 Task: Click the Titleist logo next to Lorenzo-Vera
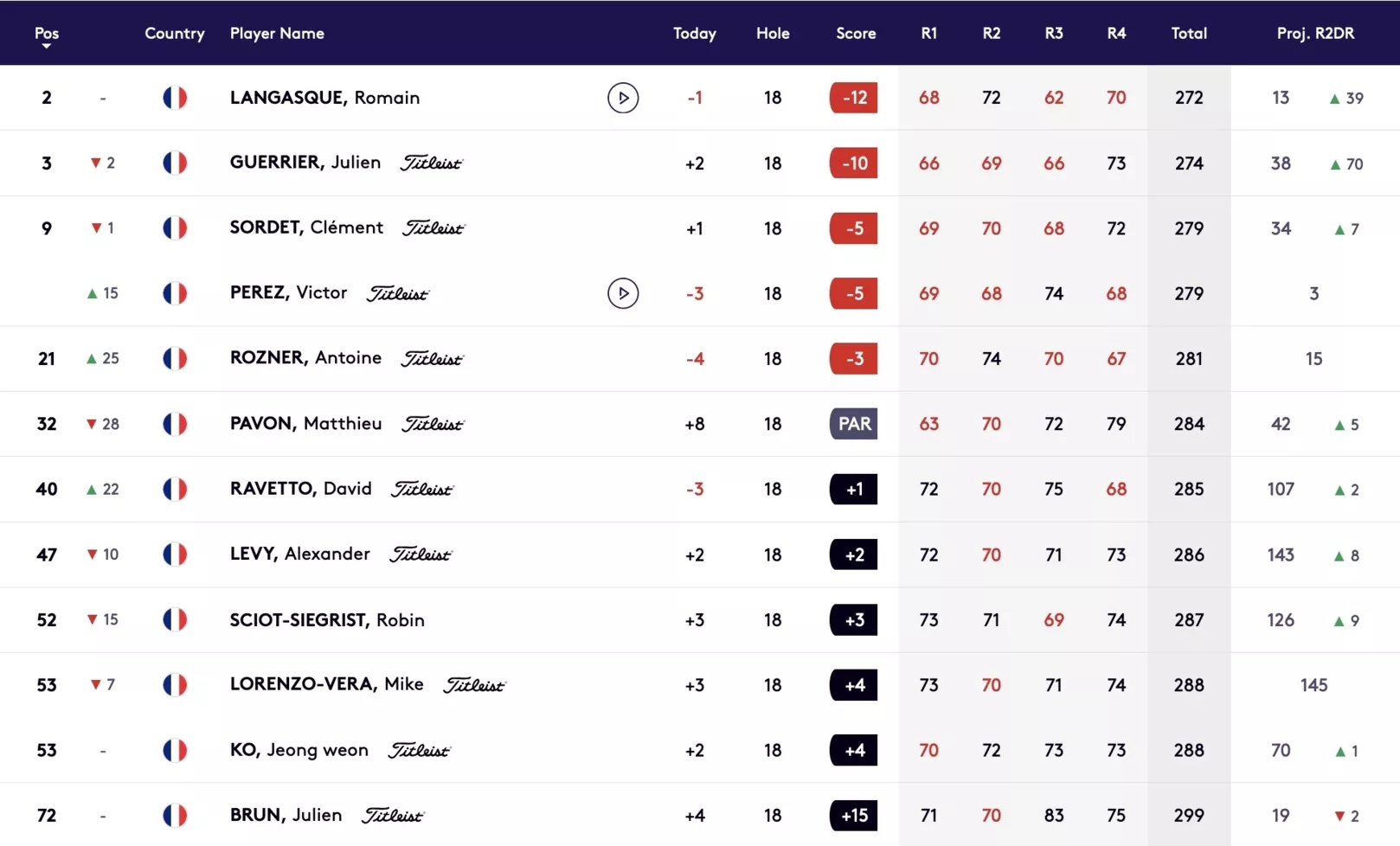[x=474, y=685]
